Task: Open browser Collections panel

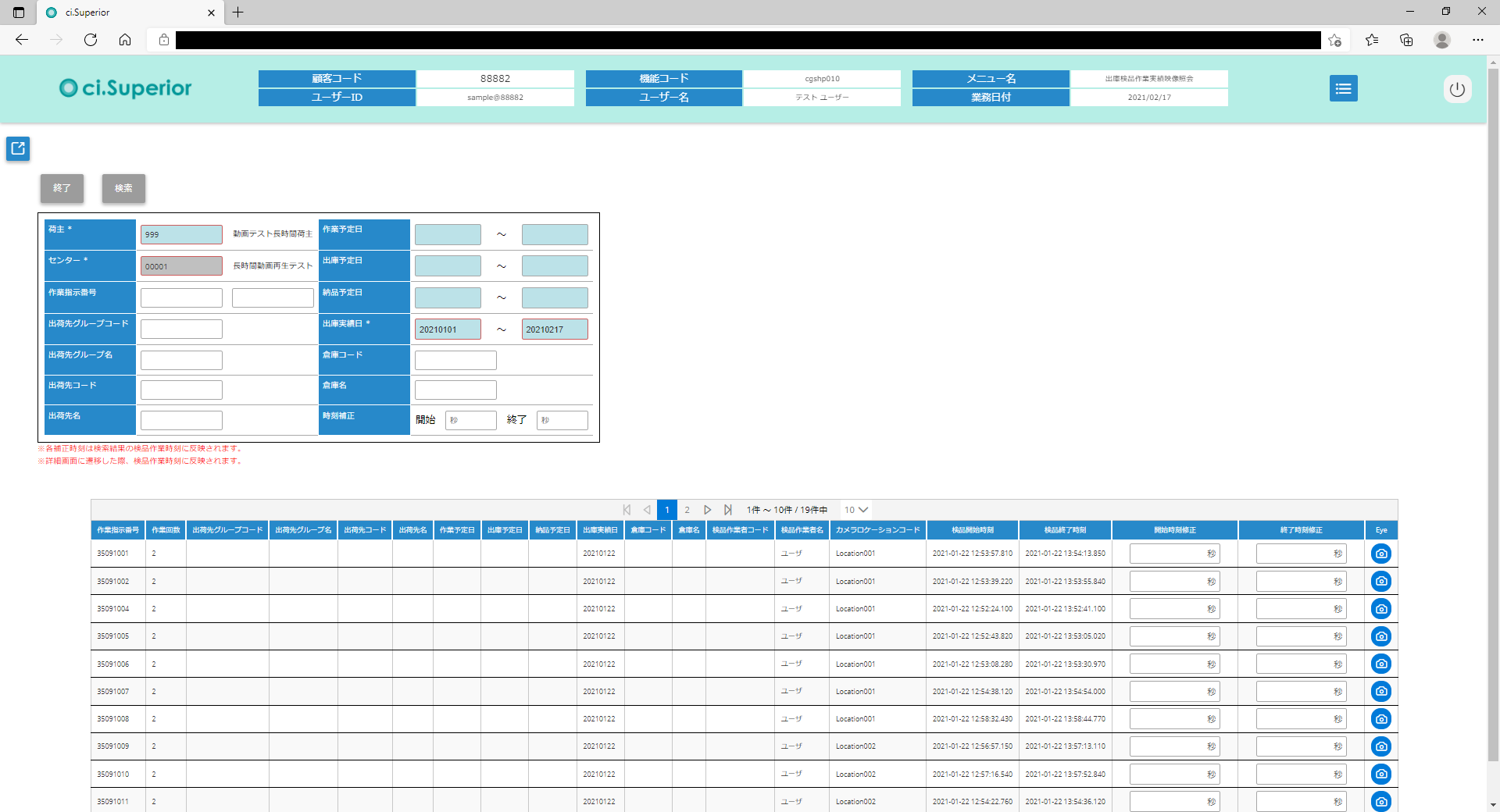Action: coord(1406,40)
